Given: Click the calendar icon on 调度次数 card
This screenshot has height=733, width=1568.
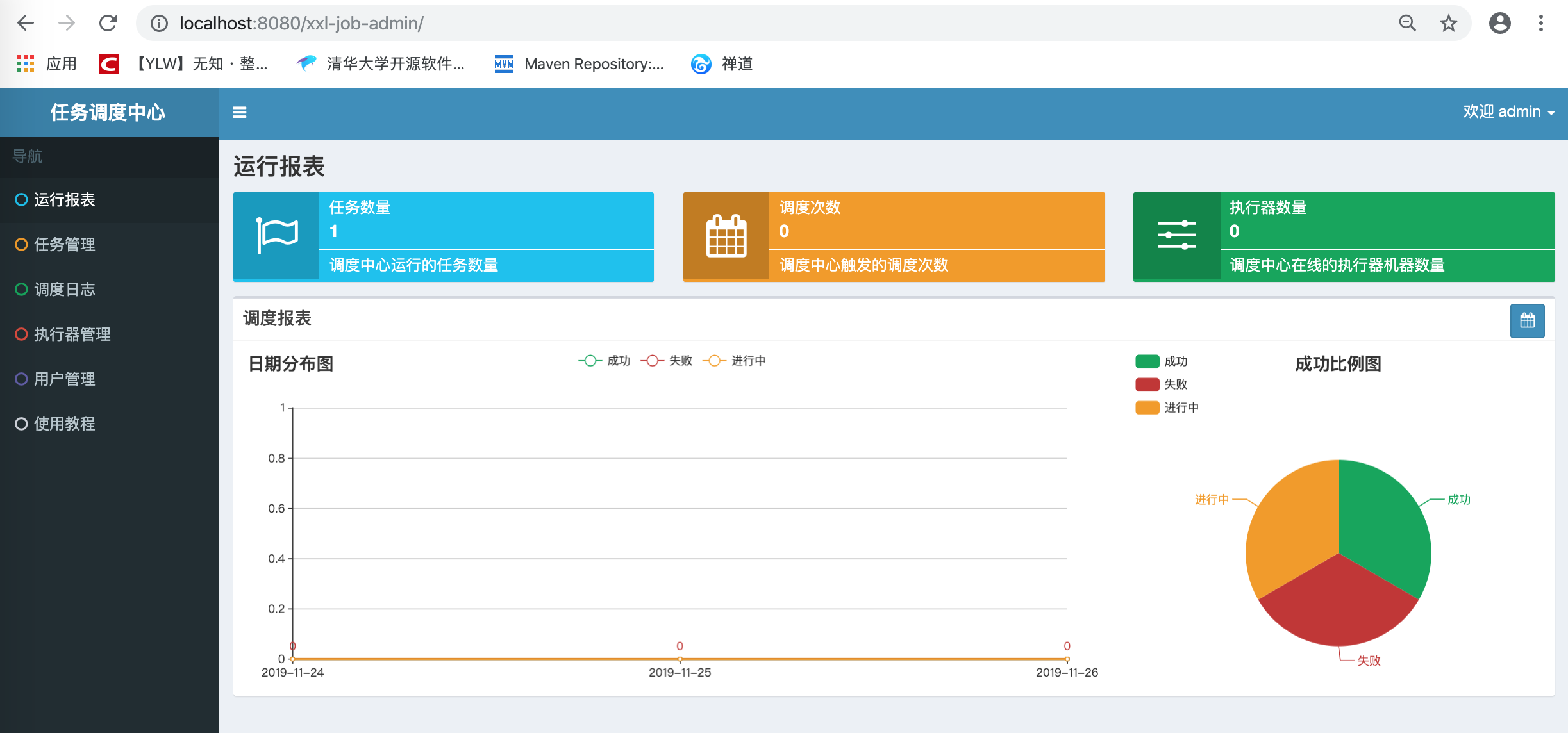Looking at the screenshot, I should tap(726, 236).
